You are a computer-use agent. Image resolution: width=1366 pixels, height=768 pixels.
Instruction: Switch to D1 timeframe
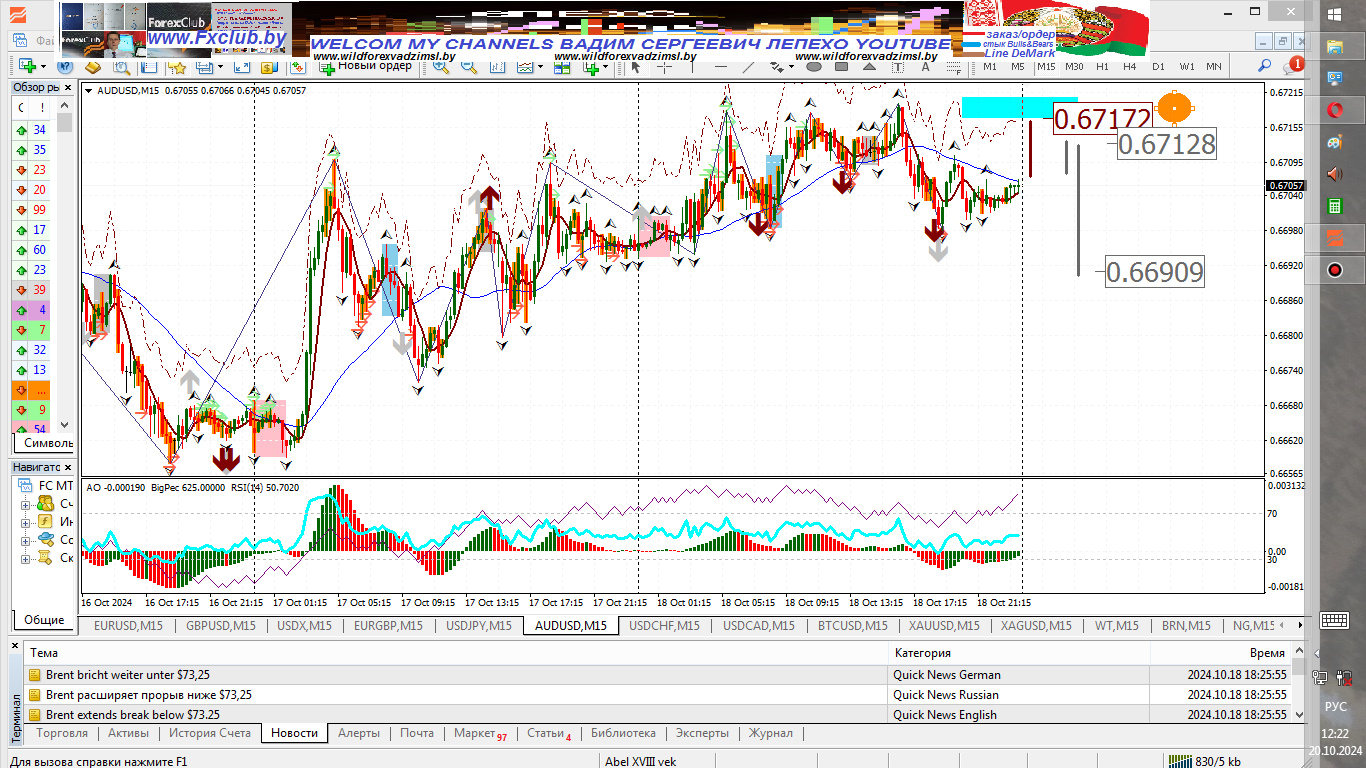[x=1158, y=67]
